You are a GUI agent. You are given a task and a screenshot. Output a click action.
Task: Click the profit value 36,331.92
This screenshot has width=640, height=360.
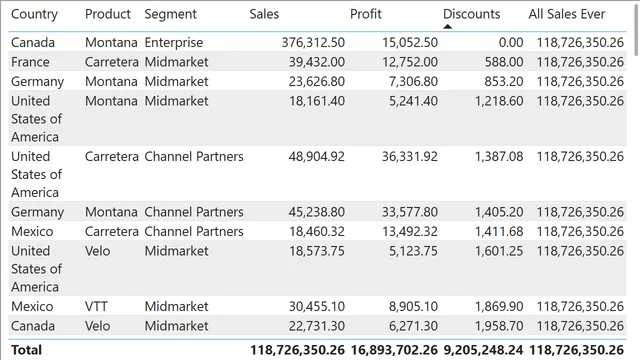click(410, 157)
